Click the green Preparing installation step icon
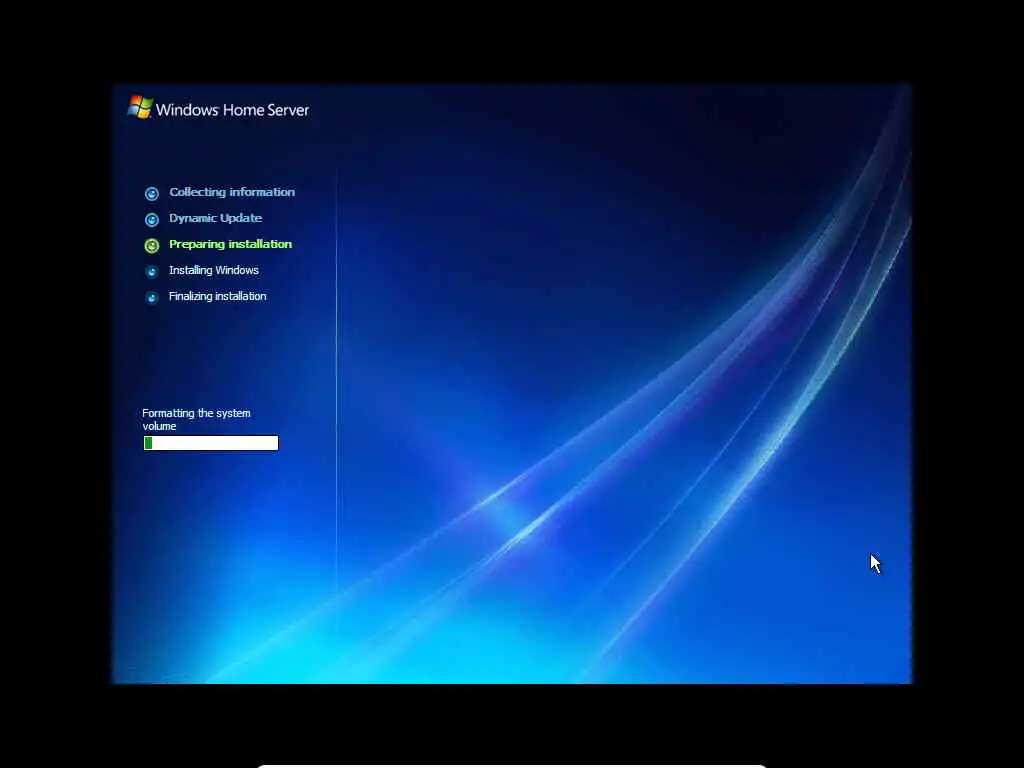This screenshot has width=1024, height=768. tap(152, 246)
